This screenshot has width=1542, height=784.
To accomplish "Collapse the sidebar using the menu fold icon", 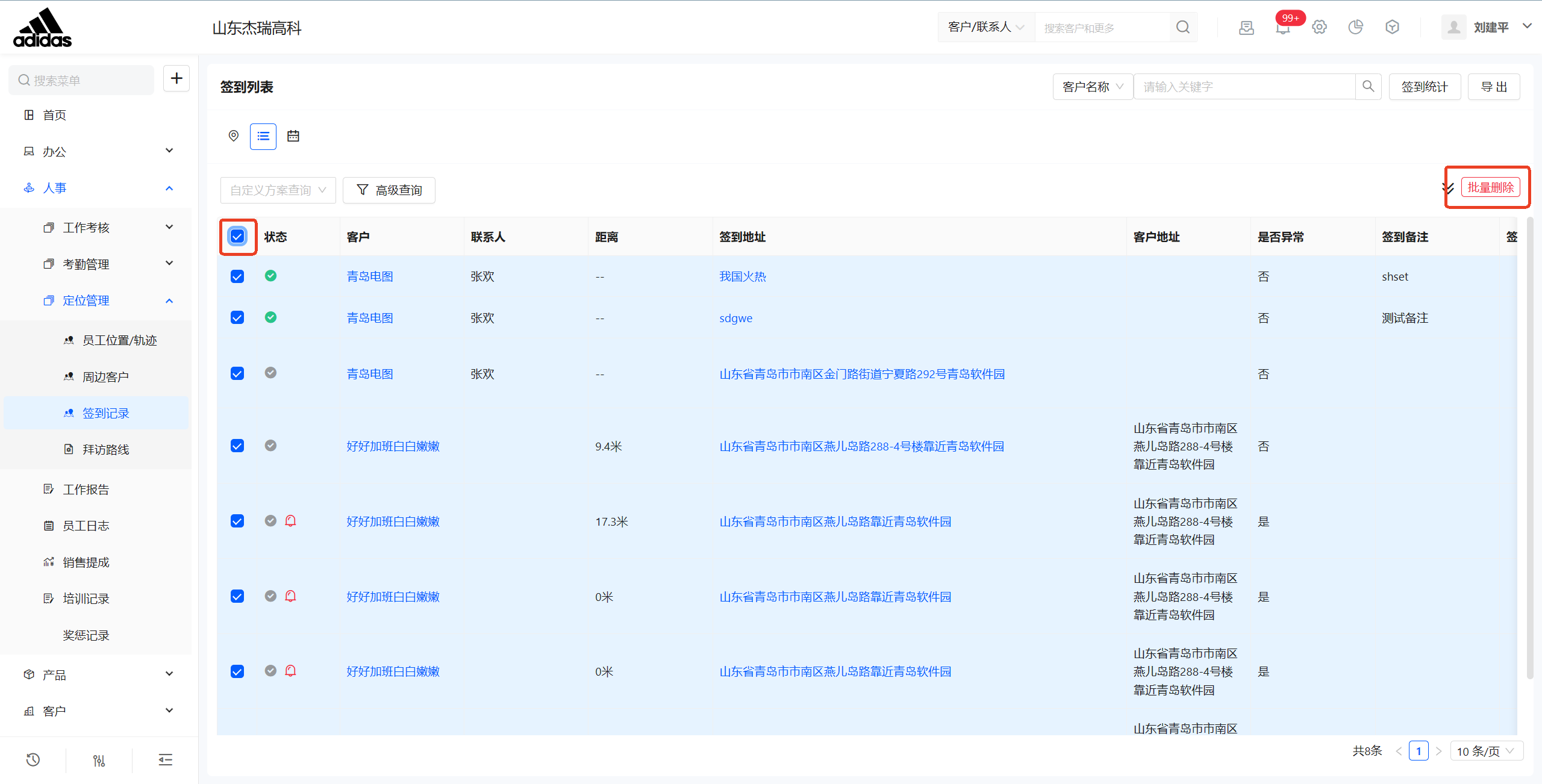I will tap(166, 760).
